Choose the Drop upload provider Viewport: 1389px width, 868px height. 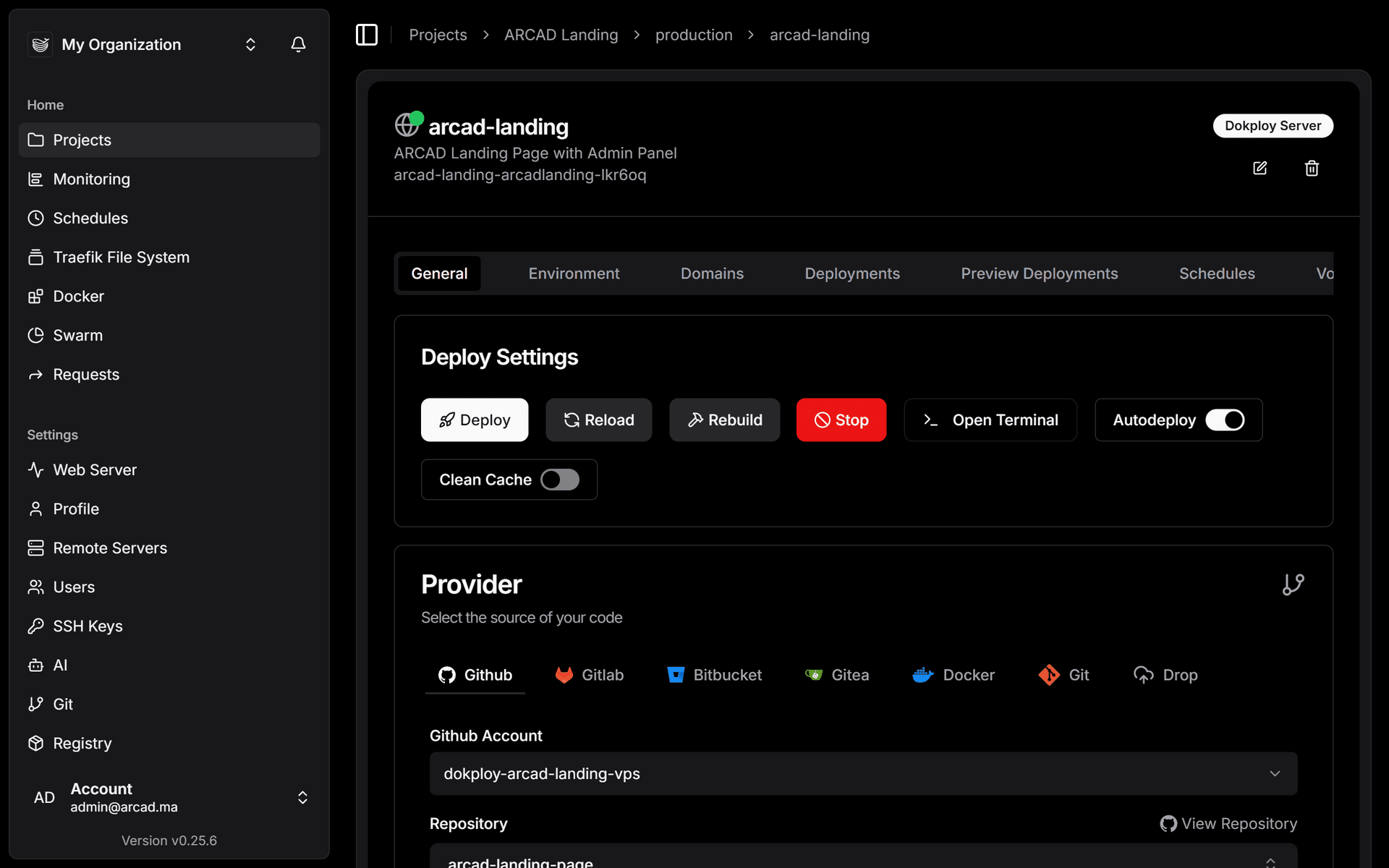pyautogui.click(x=1165, y=675)
